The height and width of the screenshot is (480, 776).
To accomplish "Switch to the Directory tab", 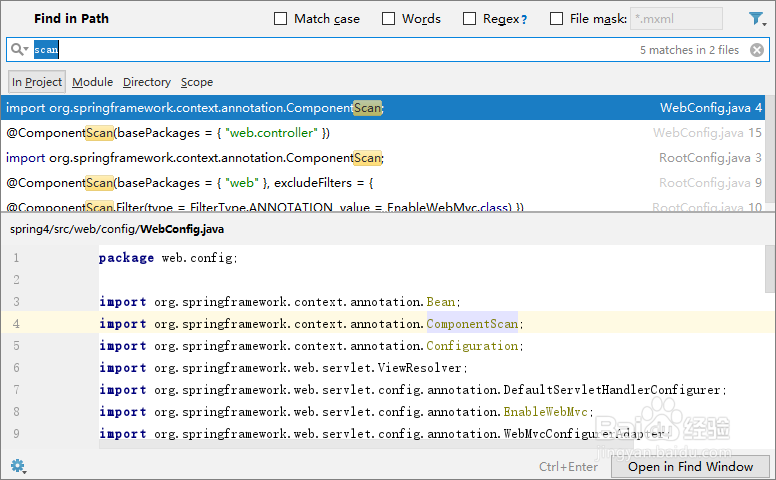I will (x=147, y=82).
